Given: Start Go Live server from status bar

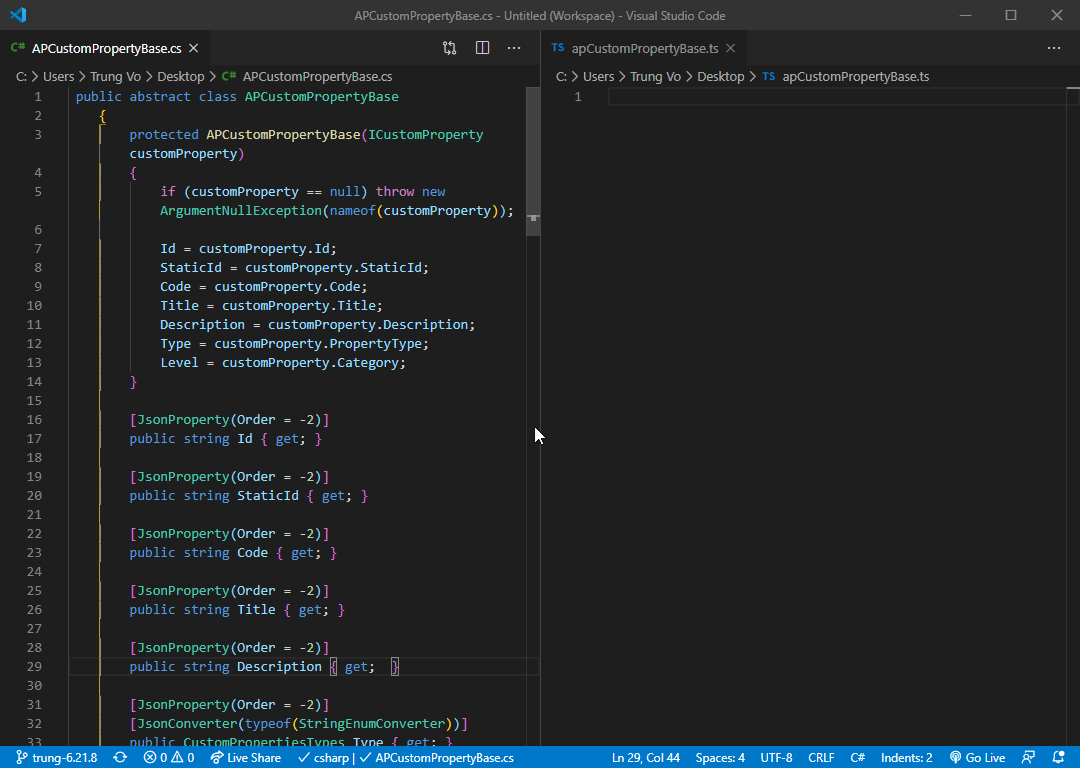Looking at the screenshot, I should (977, 758).
